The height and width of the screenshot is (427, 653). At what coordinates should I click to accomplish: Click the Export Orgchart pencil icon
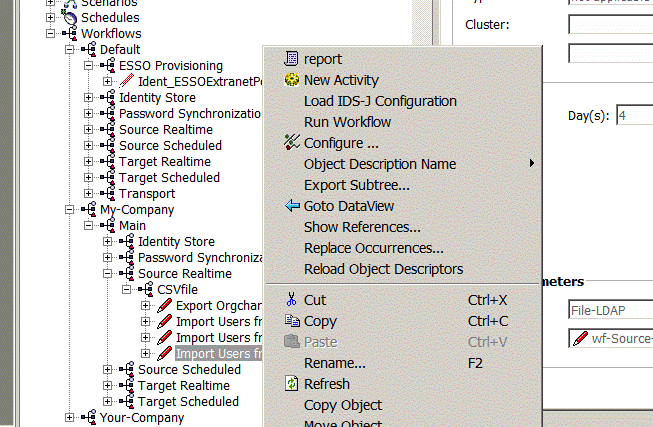[x=165, y=306]
